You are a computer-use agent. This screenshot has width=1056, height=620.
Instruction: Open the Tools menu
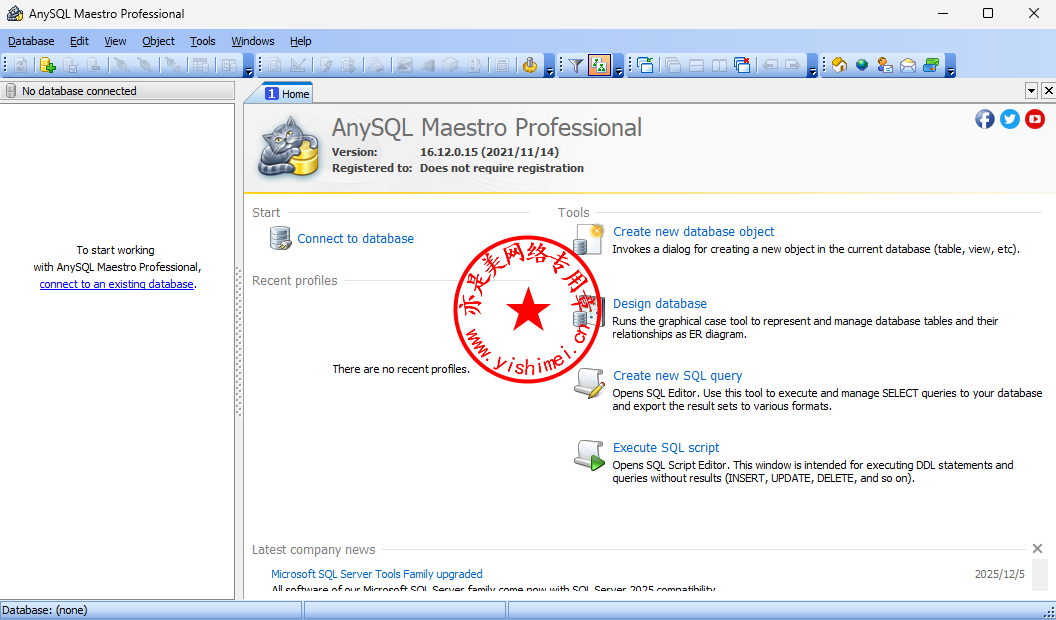point(203,41)
